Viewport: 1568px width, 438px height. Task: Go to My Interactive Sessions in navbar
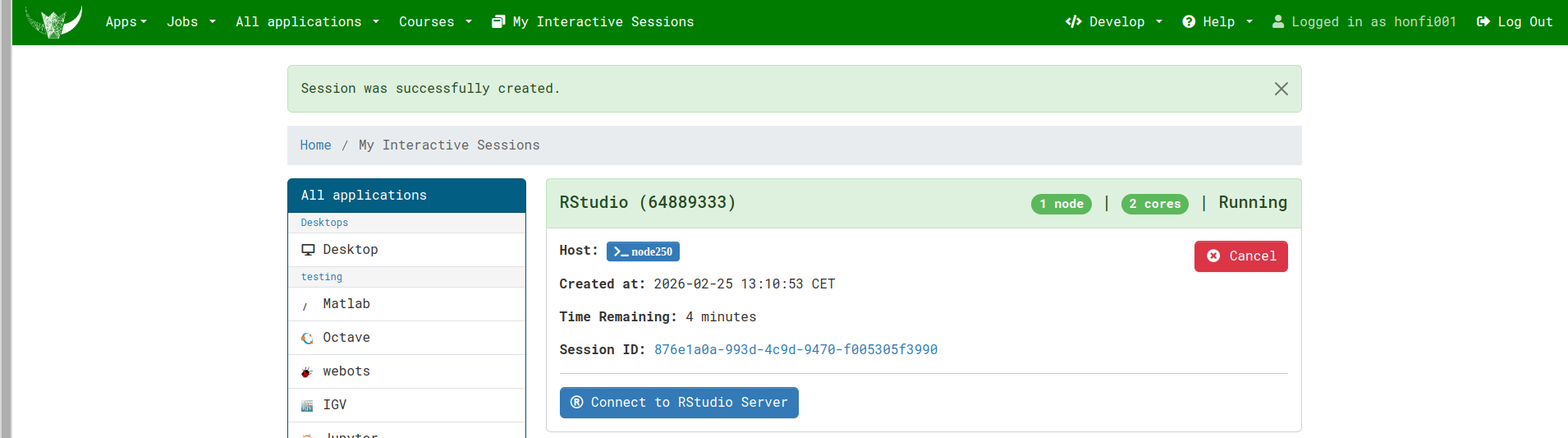point(593,22)
